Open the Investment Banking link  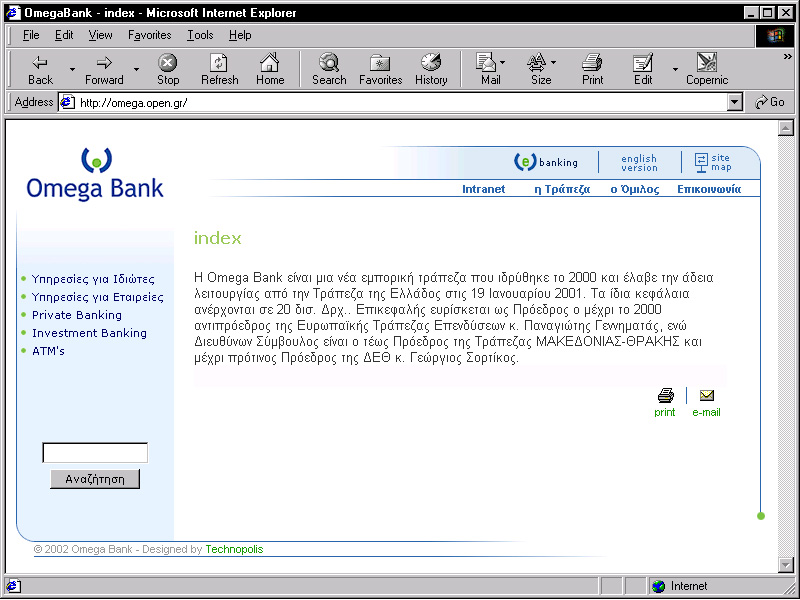[89, 333]
